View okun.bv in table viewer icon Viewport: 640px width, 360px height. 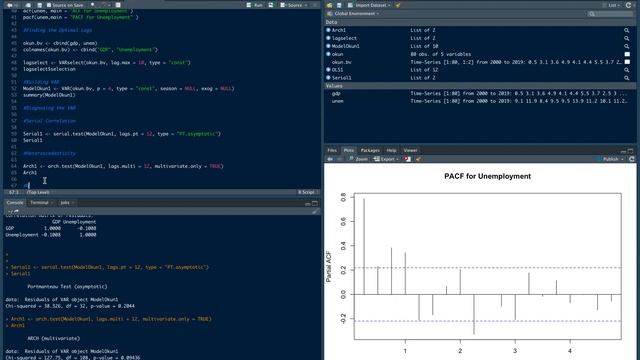627,62
